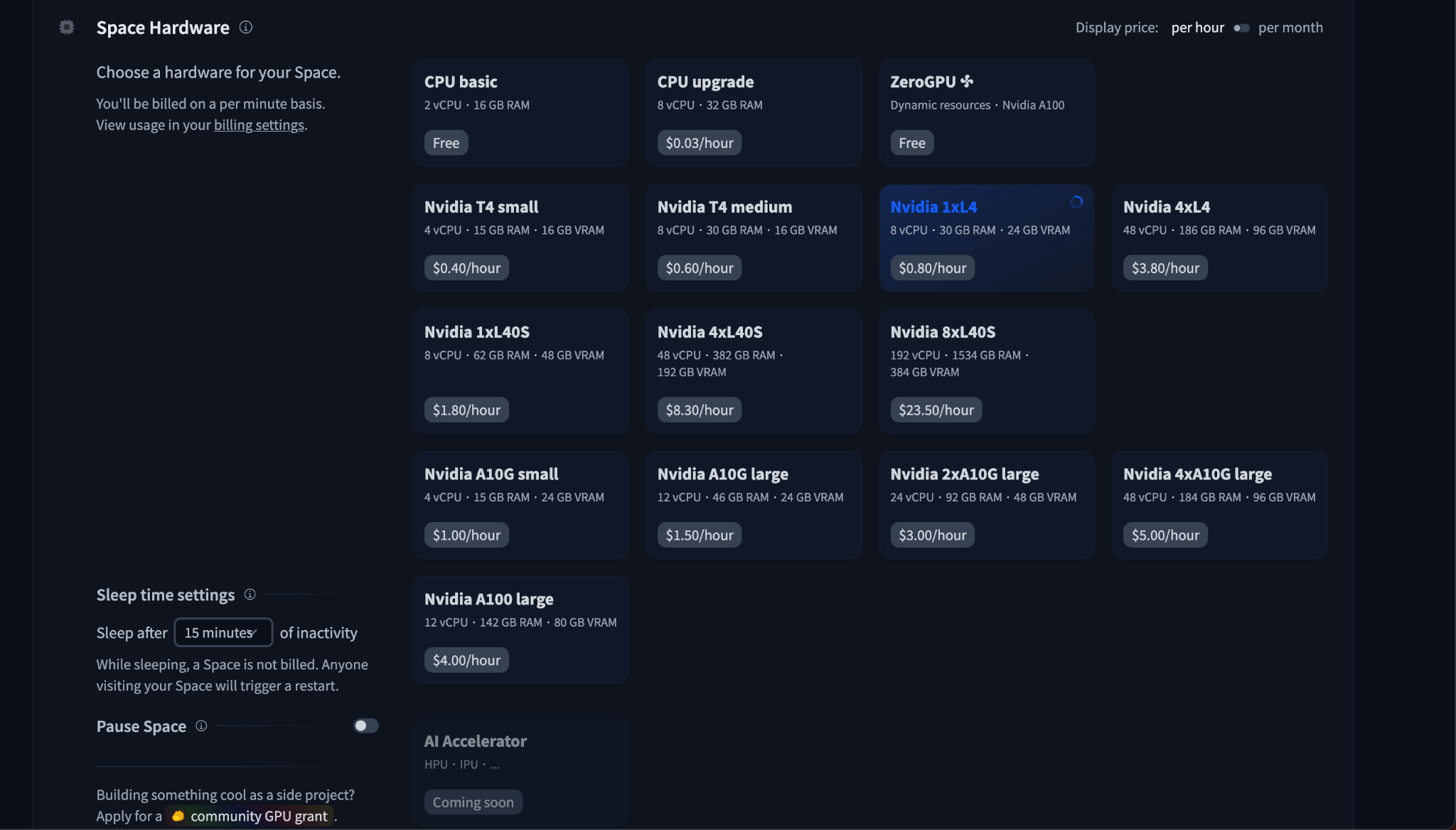Open community GPU grant link
The height and width of the screenshot is (830, 1456).
pos(259,816)
